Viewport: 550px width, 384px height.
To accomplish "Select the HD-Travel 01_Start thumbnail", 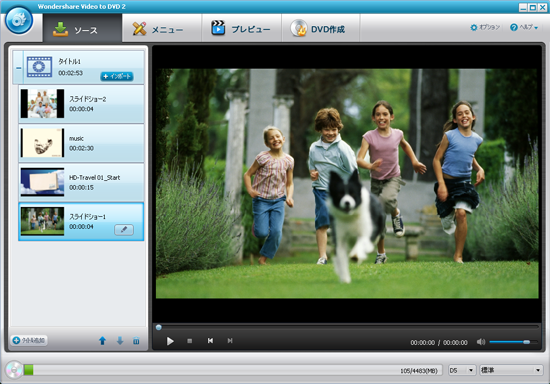I will (x=42, y=182).
